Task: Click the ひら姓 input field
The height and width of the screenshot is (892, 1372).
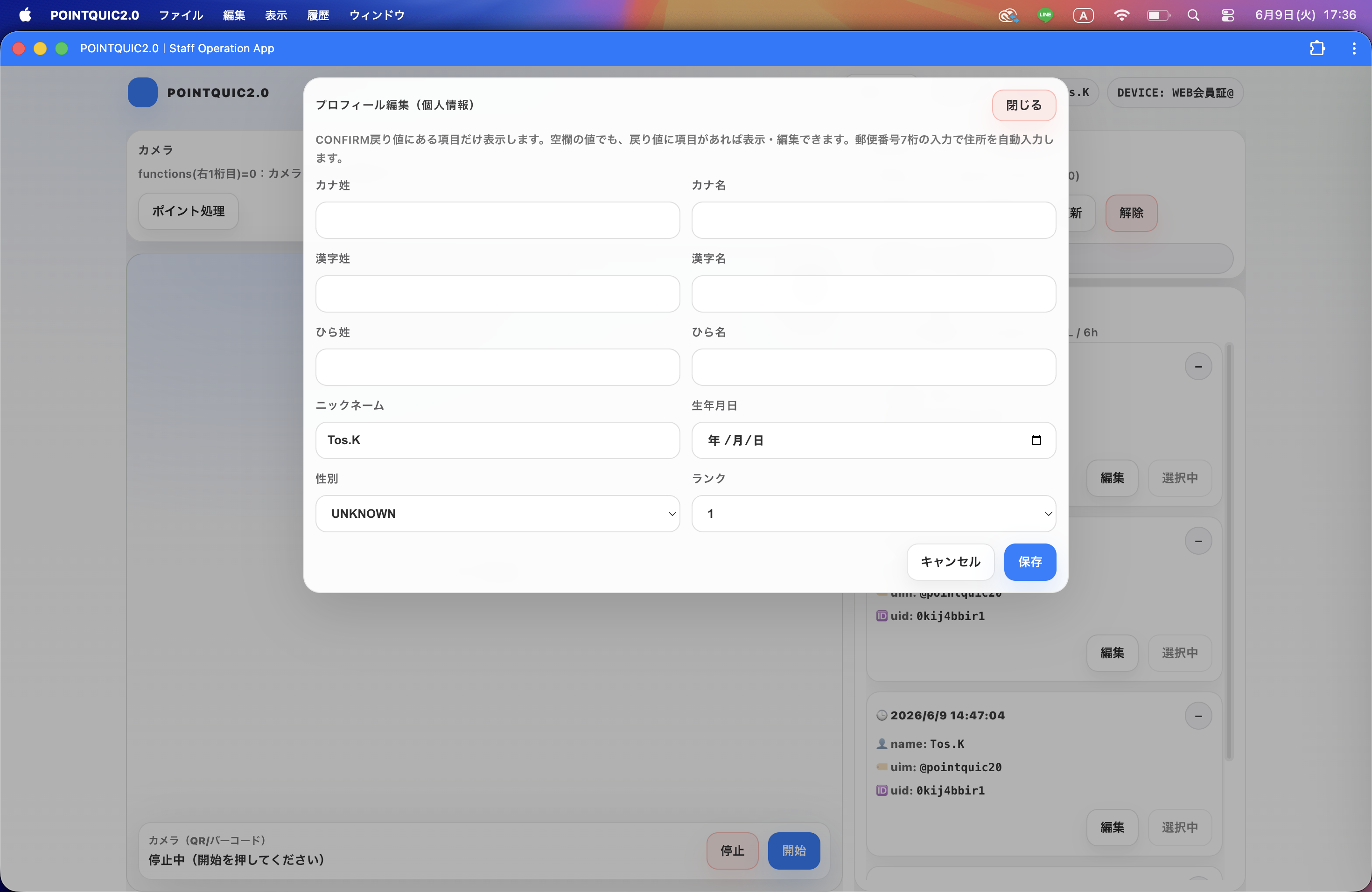Action: pos(497,367)
